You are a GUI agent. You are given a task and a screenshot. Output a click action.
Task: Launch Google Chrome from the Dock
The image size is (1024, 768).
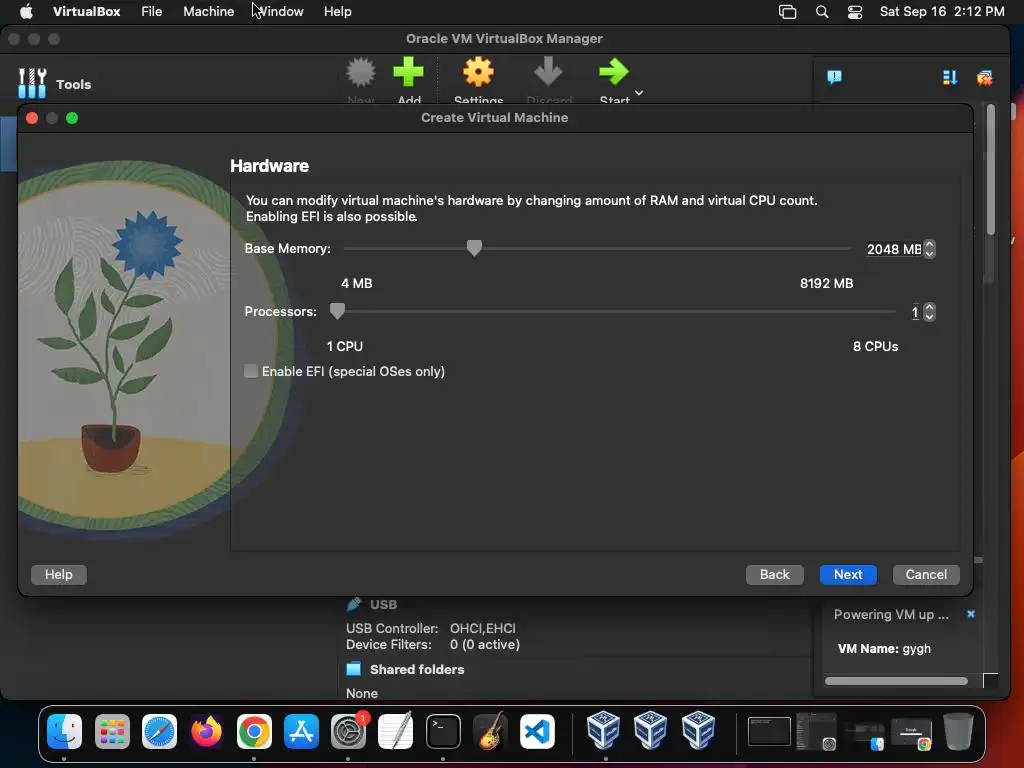(x=254, y=731)
